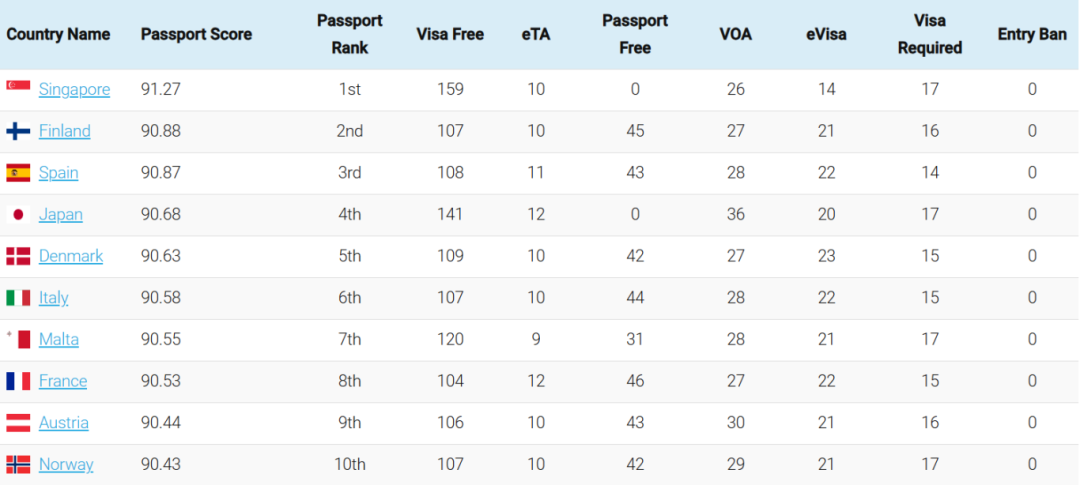The width and height of the screenshot is (1080, 485).
Task: Click the Italy flag icon
Action: point(18,298)
